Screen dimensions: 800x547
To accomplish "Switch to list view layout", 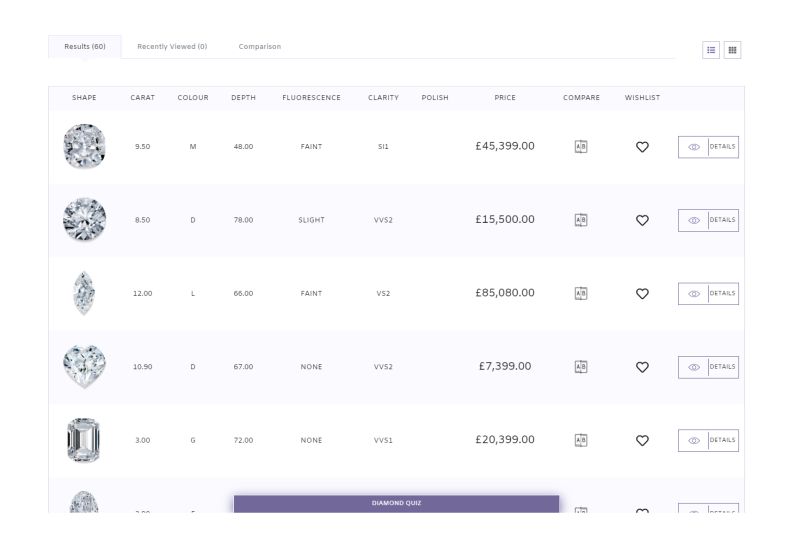I will [x=713, y=49].
